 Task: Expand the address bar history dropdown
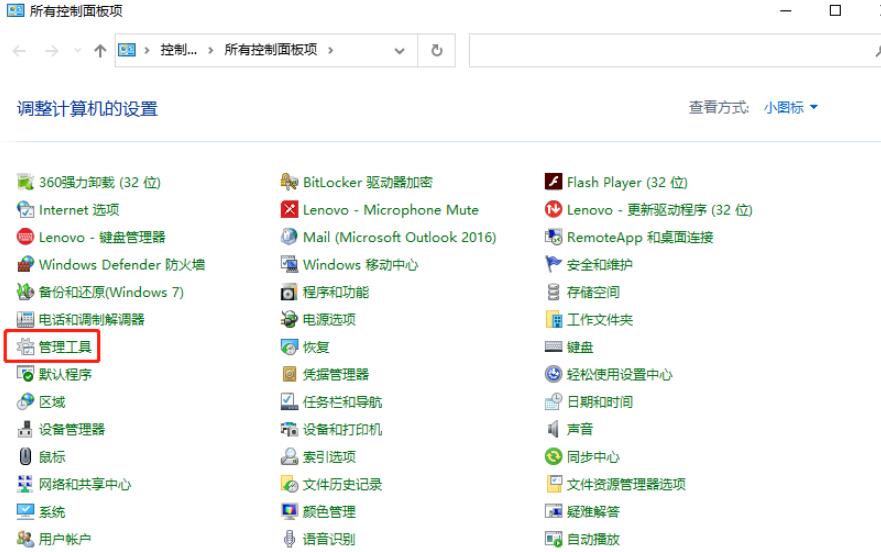pos(399,51)
